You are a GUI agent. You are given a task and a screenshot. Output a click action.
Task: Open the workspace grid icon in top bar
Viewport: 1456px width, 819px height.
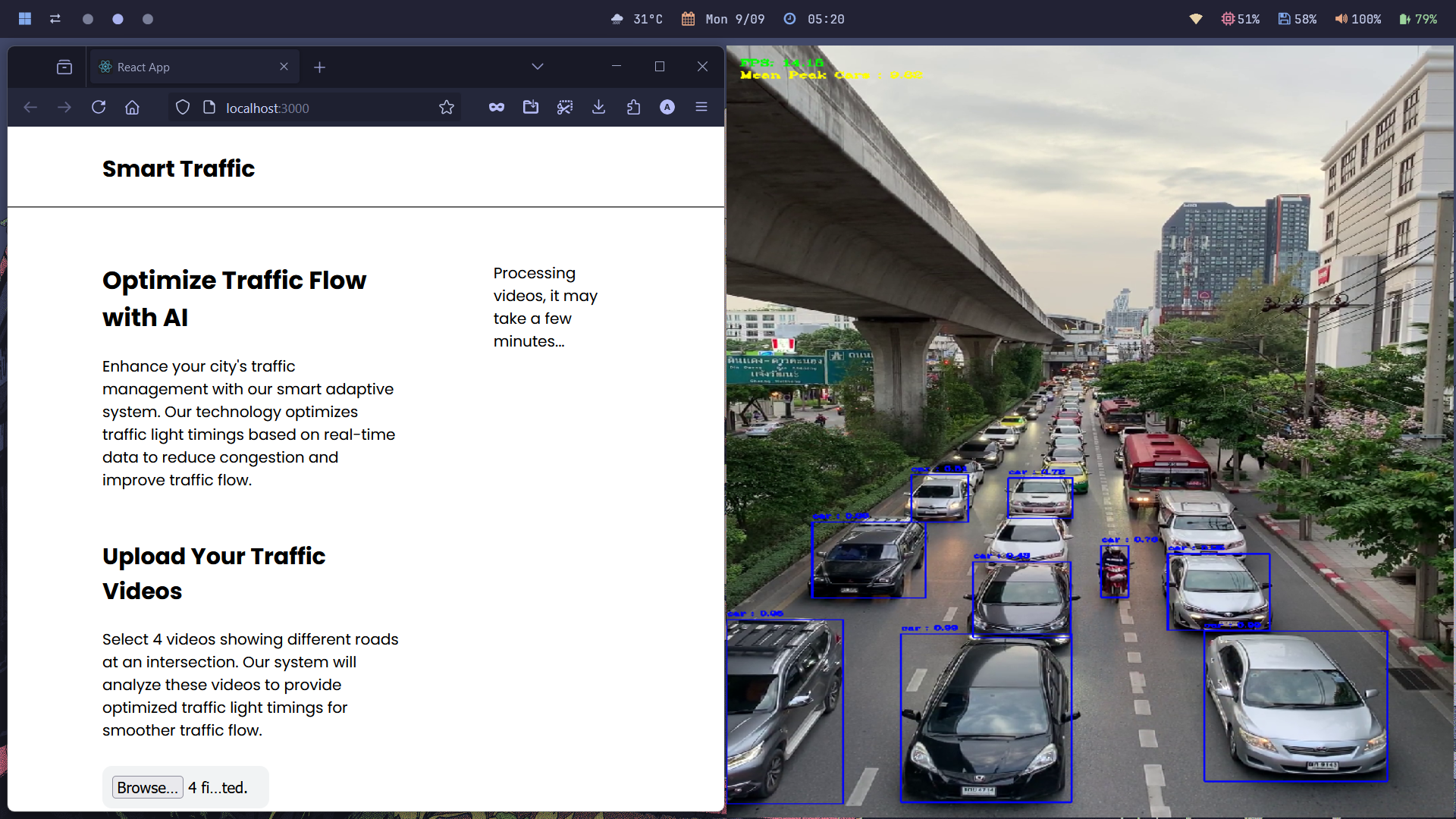25,19
